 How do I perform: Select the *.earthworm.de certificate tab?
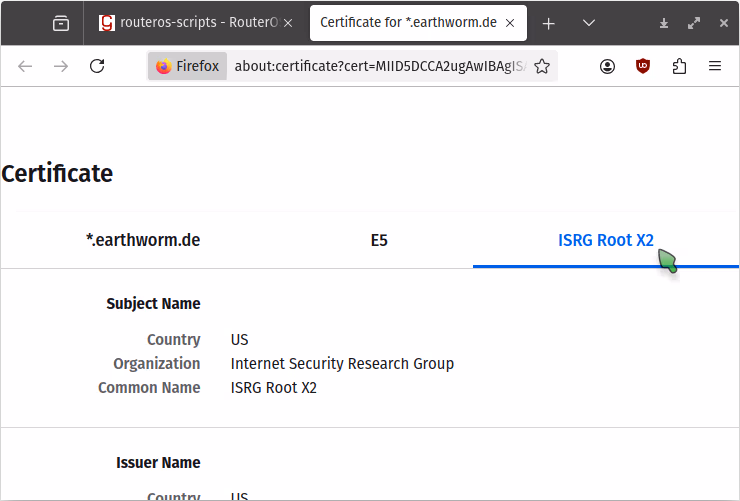pyautogui.click(x=143, y=240)
